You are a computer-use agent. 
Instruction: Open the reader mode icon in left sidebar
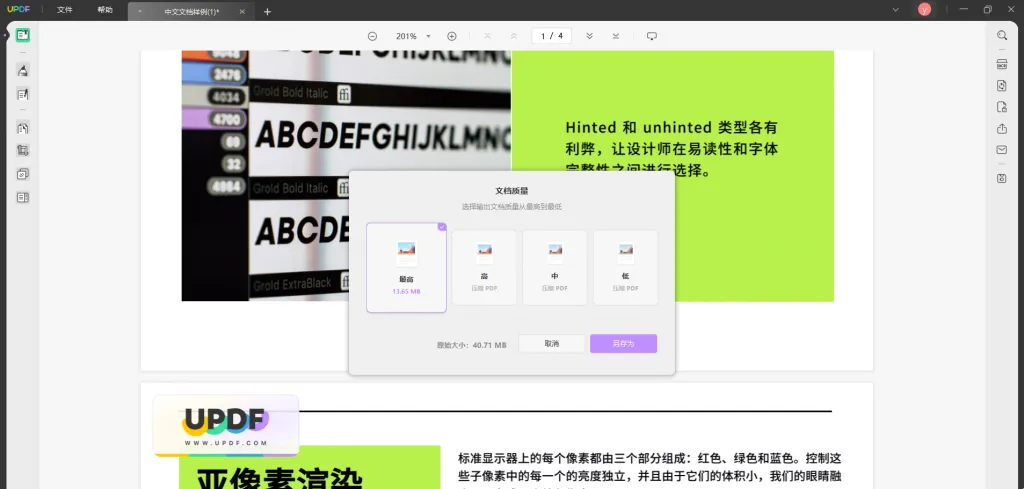click(x=22, y=35)
